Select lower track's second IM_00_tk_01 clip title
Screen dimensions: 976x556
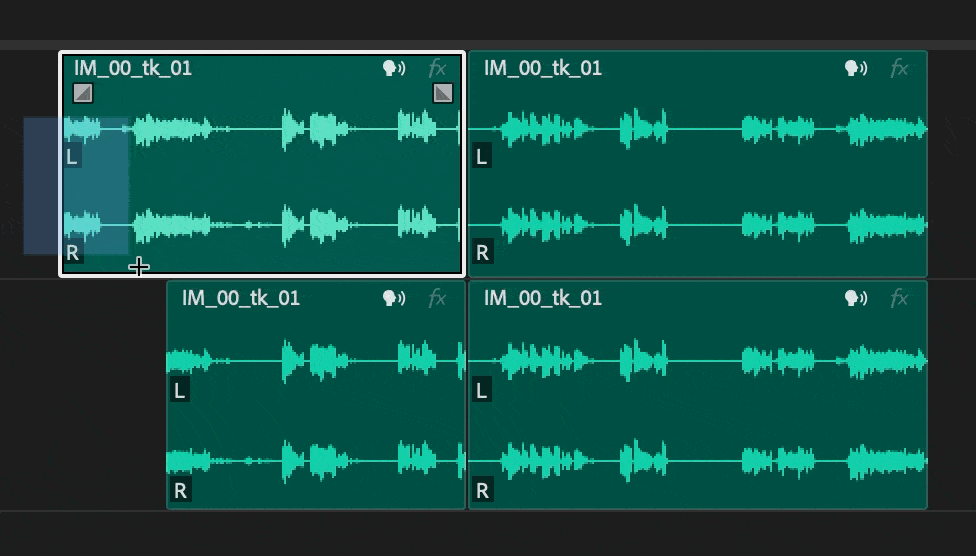click(543, 298)
